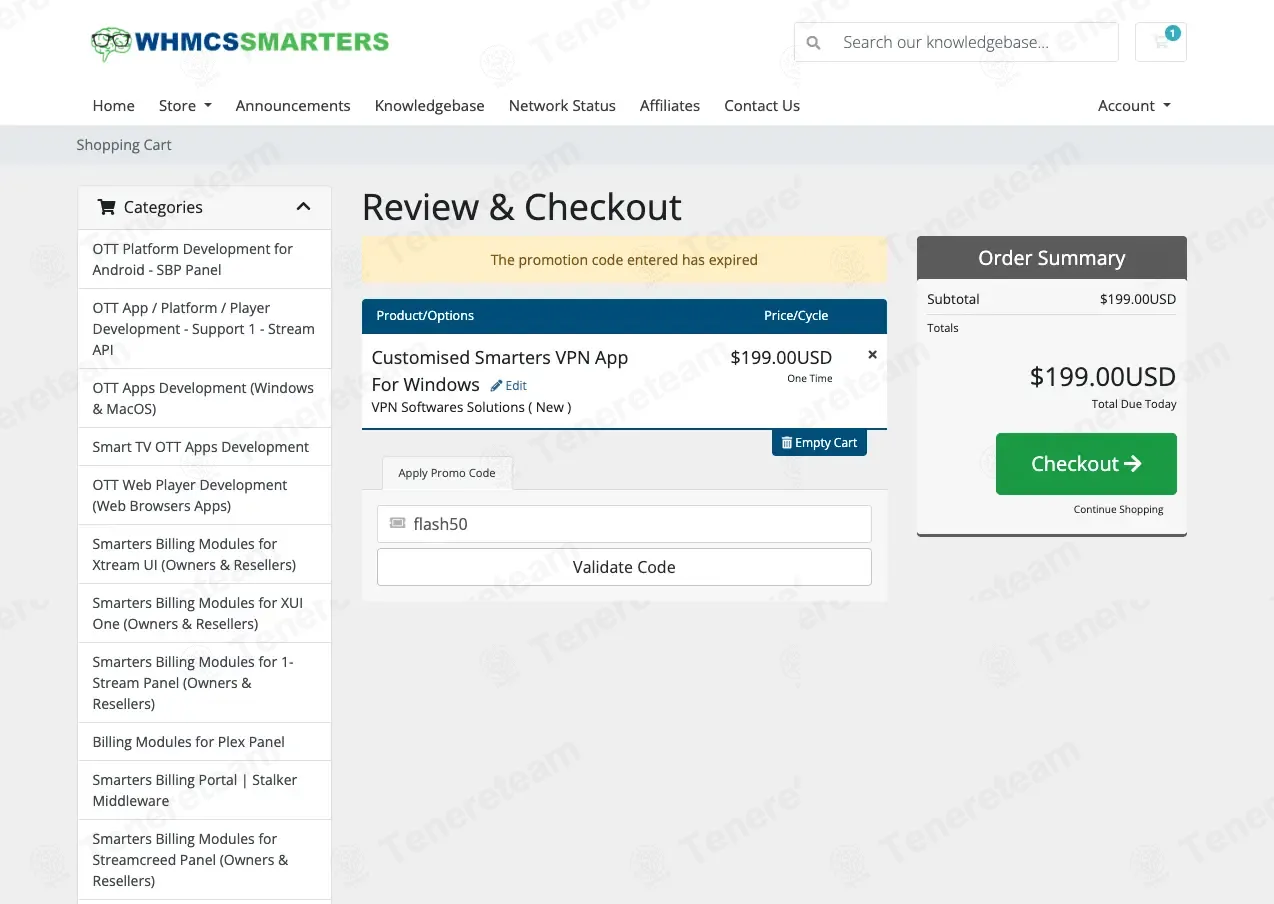The height and width of the screenshot is (904, 1274).
Task: Click the green Checkout button
Action: point(1086,464)
